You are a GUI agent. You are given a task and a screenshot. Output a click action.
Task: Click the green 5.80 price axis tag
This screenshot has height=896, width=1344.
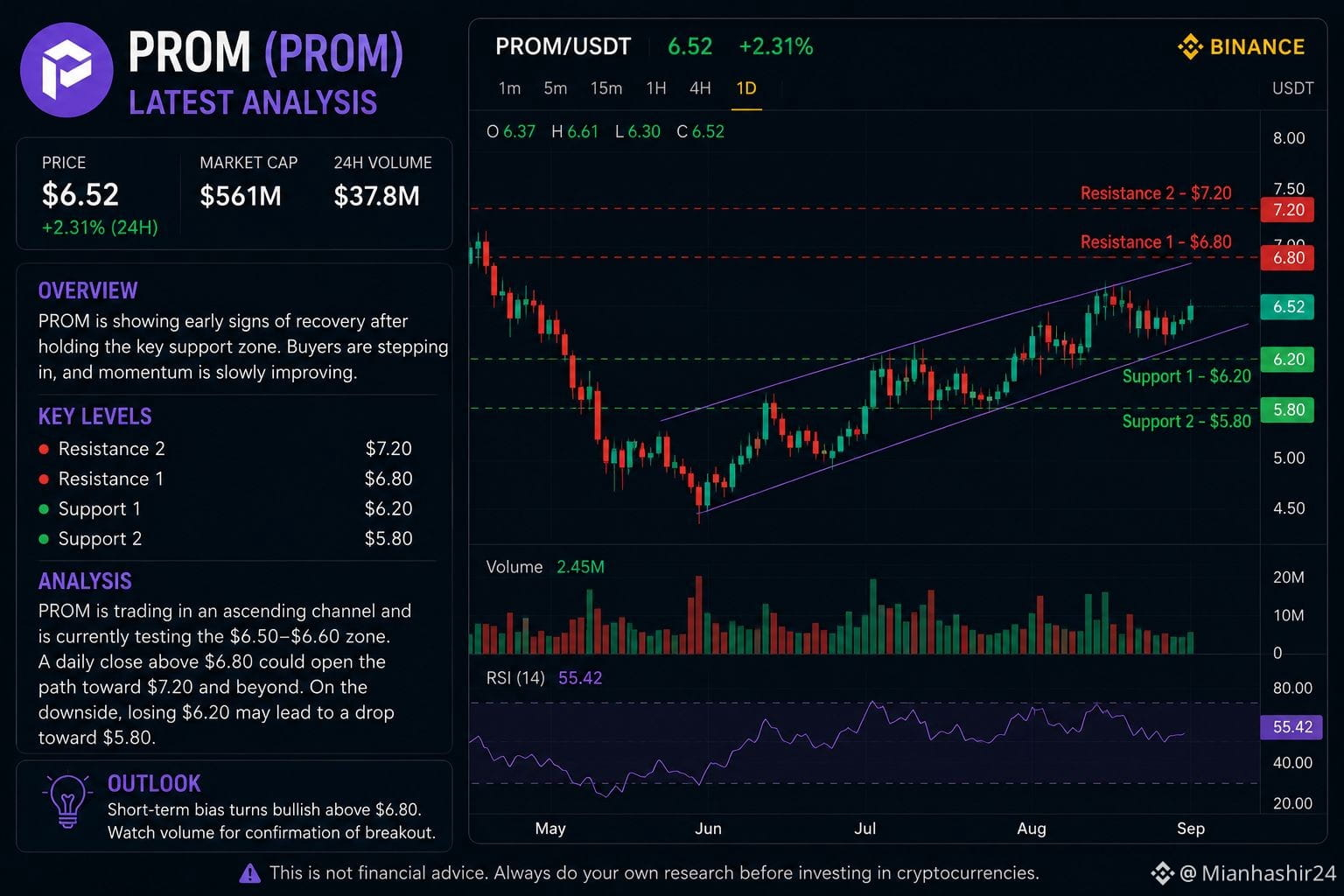click(x=1287, y=409)
